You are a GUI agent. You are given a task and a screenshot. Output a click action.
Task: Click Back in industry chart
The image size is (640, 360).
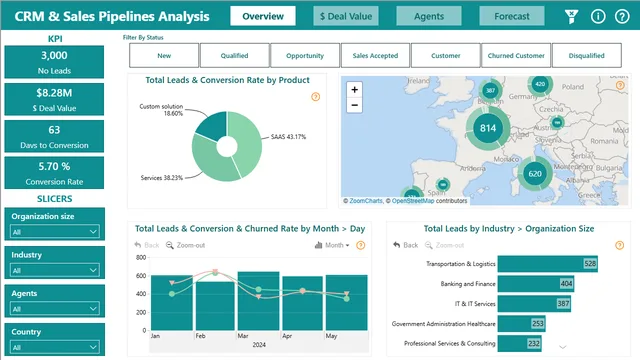pyautogui.click(x=406, y=245)
